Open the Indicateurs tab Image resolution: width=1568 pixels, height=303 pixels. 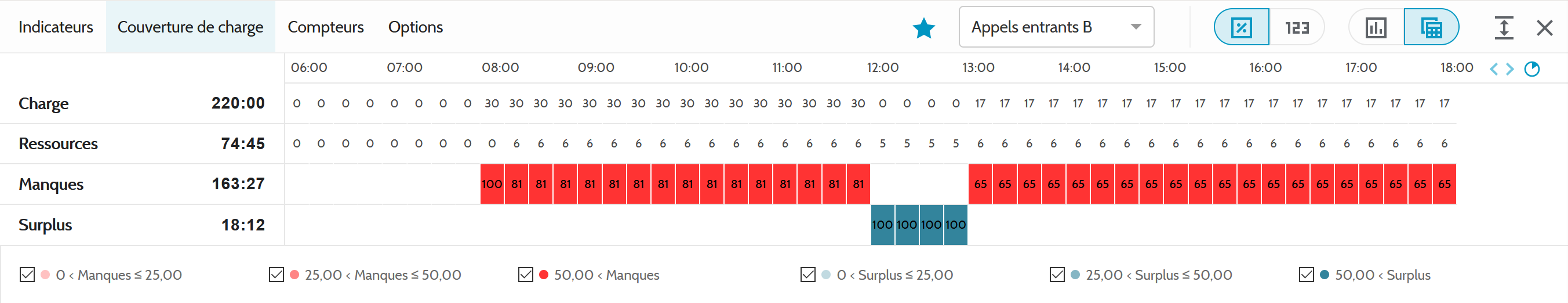click(56, 27)
